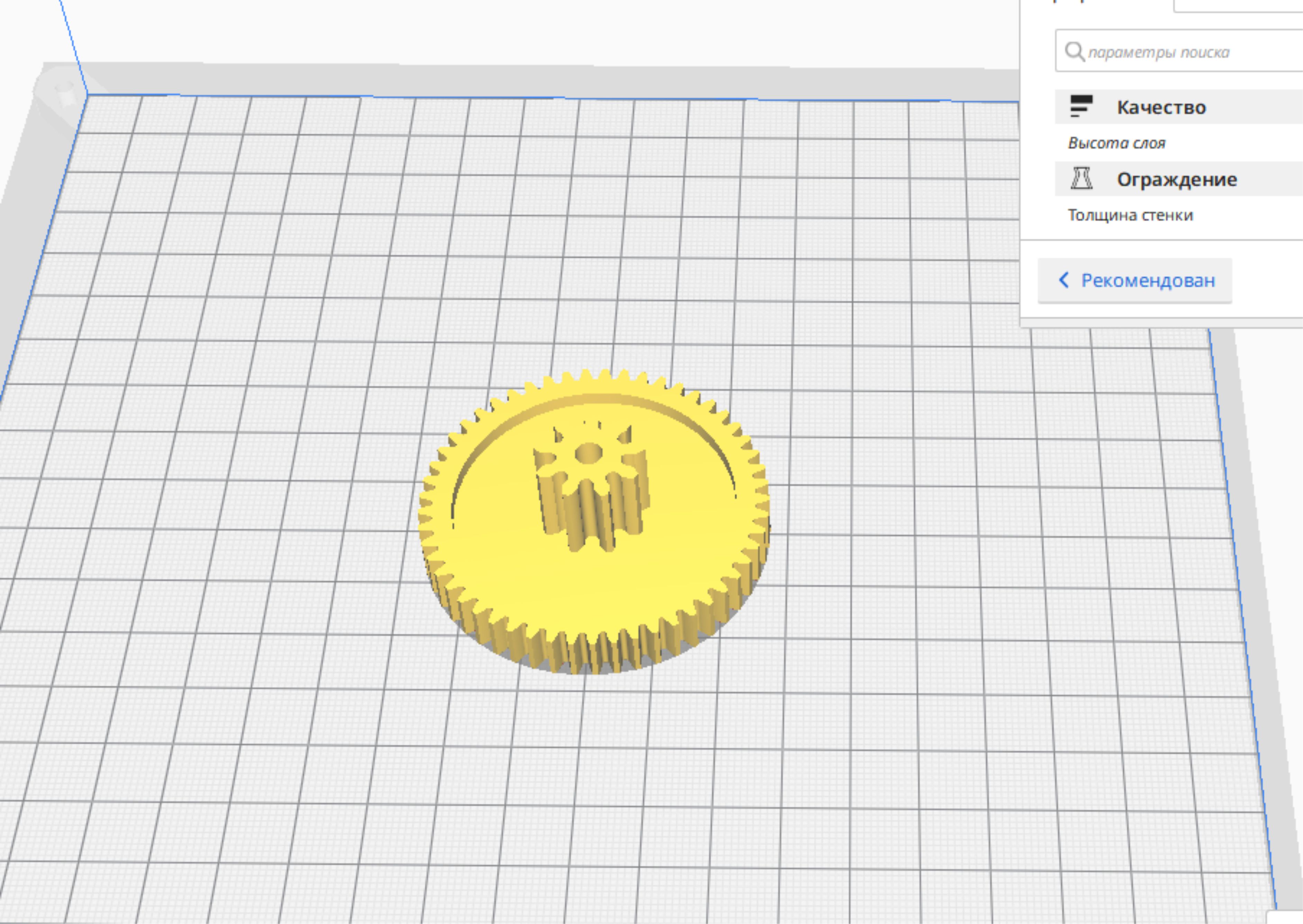This screenshot has width=1303, height=924.
Task: Click the magnifier icon in settings search
Action: point(1074,52)
